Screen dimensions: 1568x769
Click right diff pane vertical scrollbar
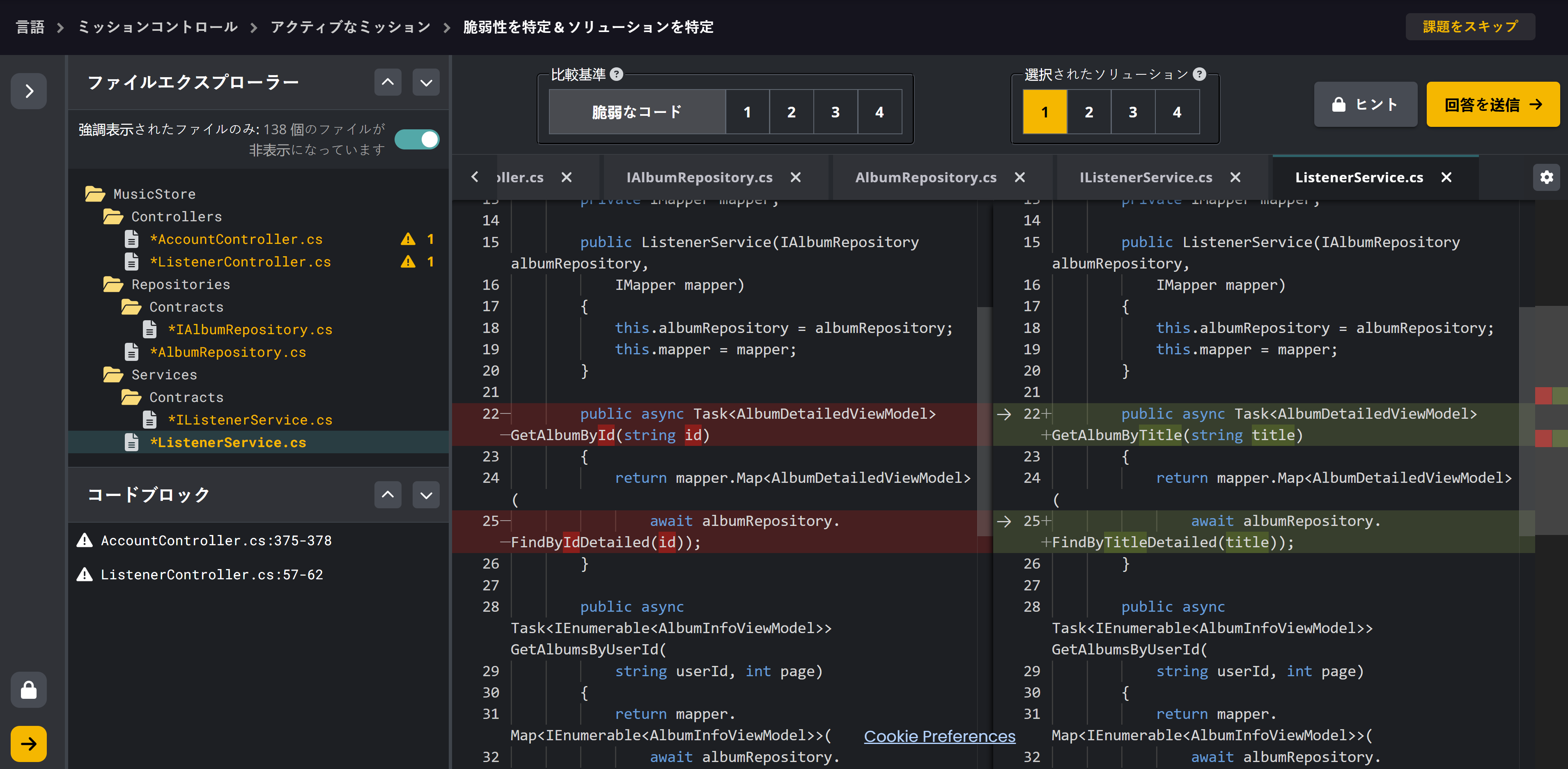coord(1527,421)
